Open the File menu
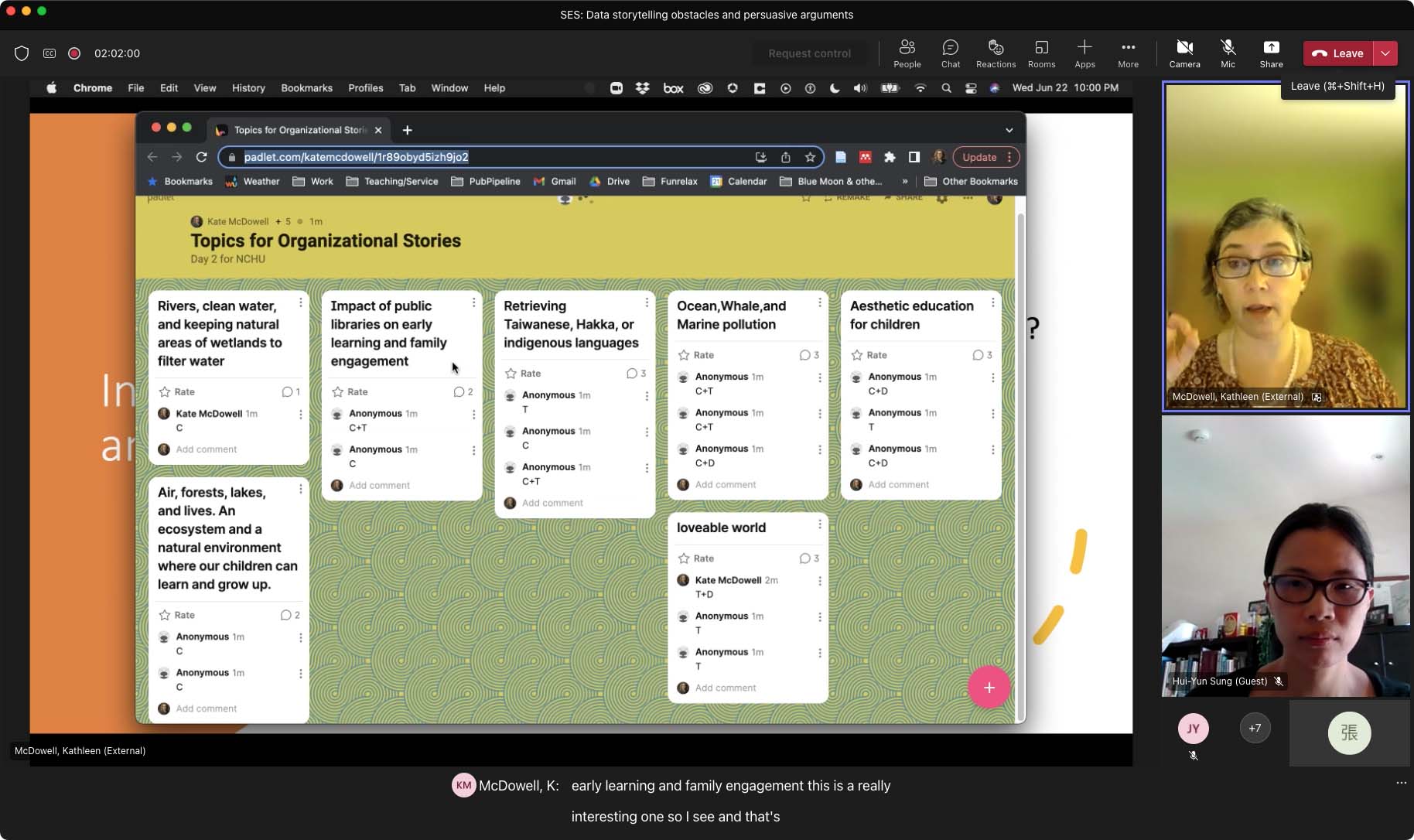This screenshot has width=1414, height=840. [136, 88]
